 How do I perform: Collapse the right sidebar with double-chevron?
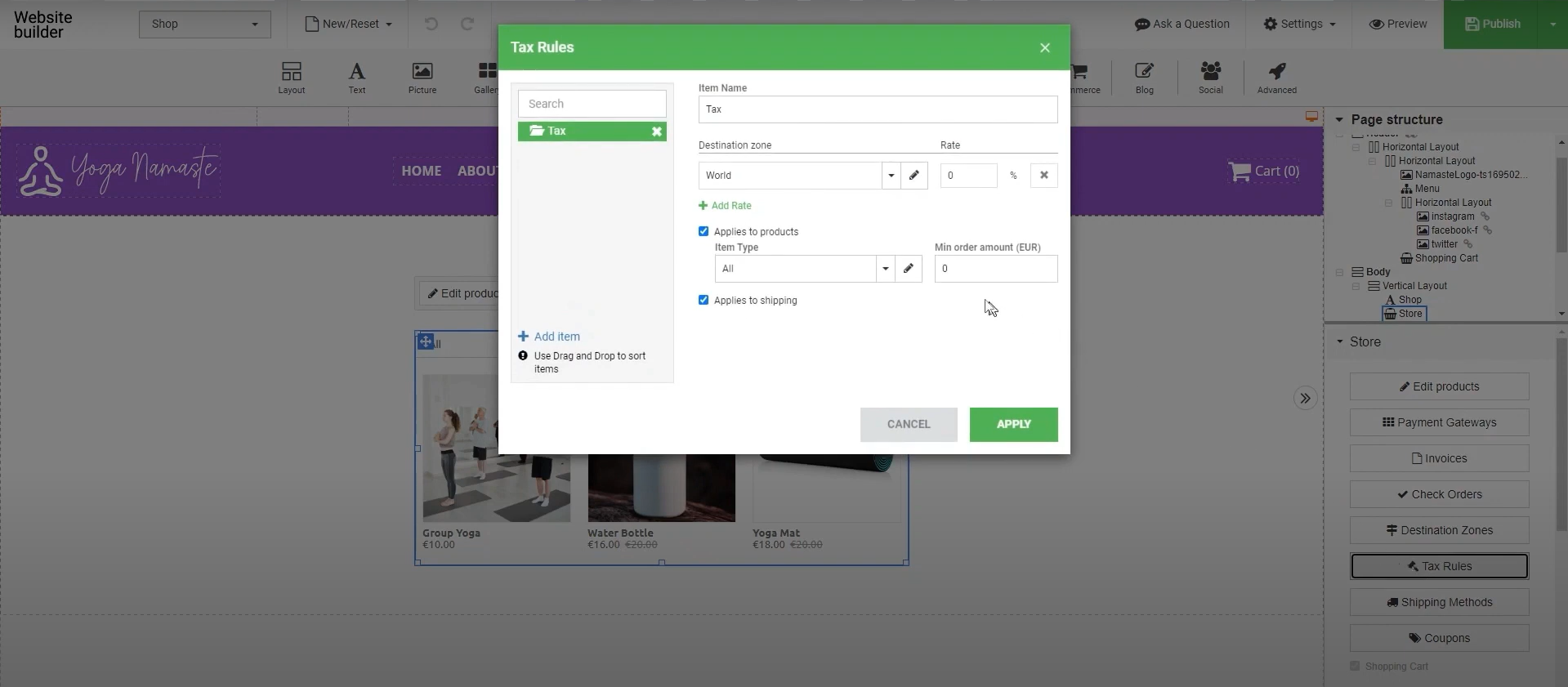(1305, 399)
